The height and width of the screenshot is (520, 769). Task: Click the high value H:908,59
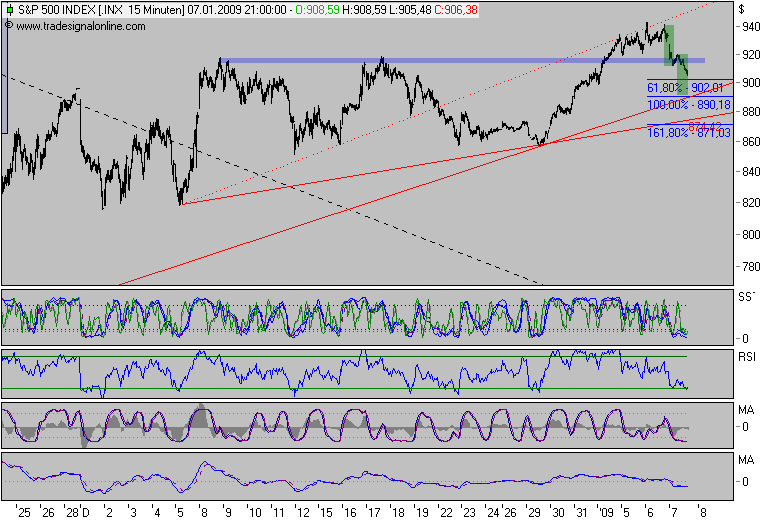coord(364,10)
